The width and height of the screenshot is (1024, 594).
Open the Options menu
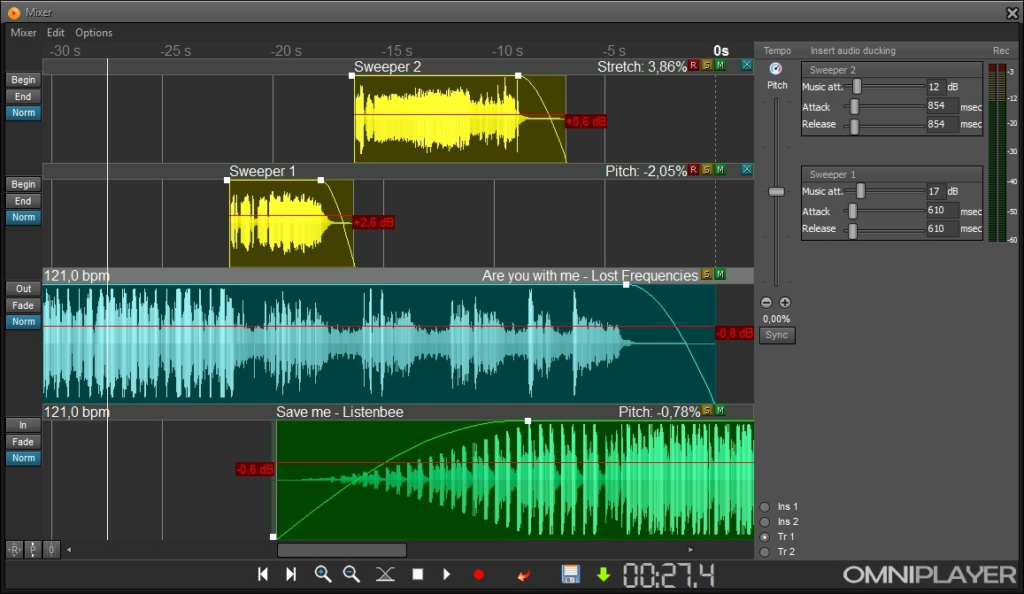tap(93, 33)
